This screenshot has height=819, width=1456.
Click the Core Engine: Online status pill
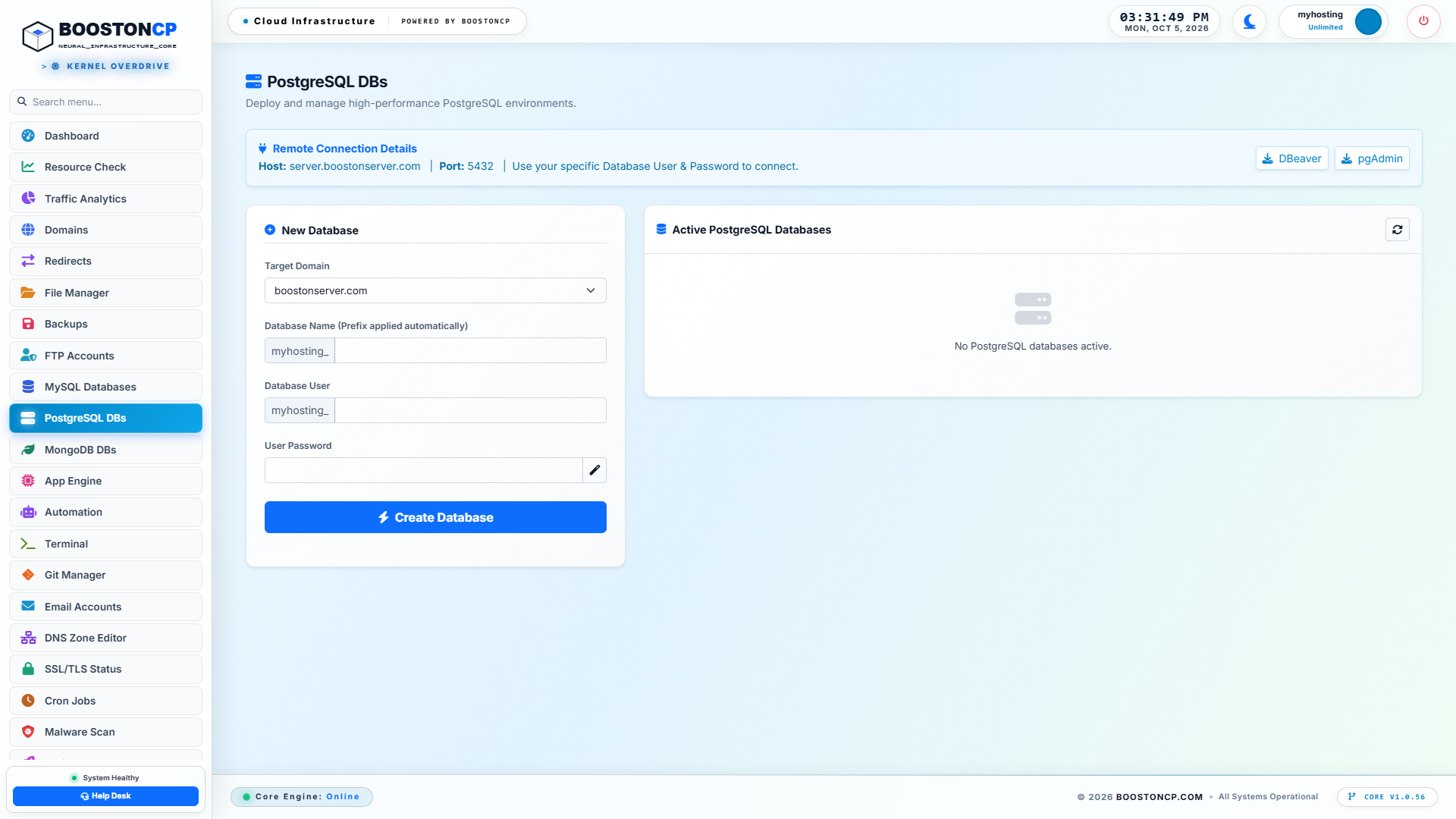(302, 797)
